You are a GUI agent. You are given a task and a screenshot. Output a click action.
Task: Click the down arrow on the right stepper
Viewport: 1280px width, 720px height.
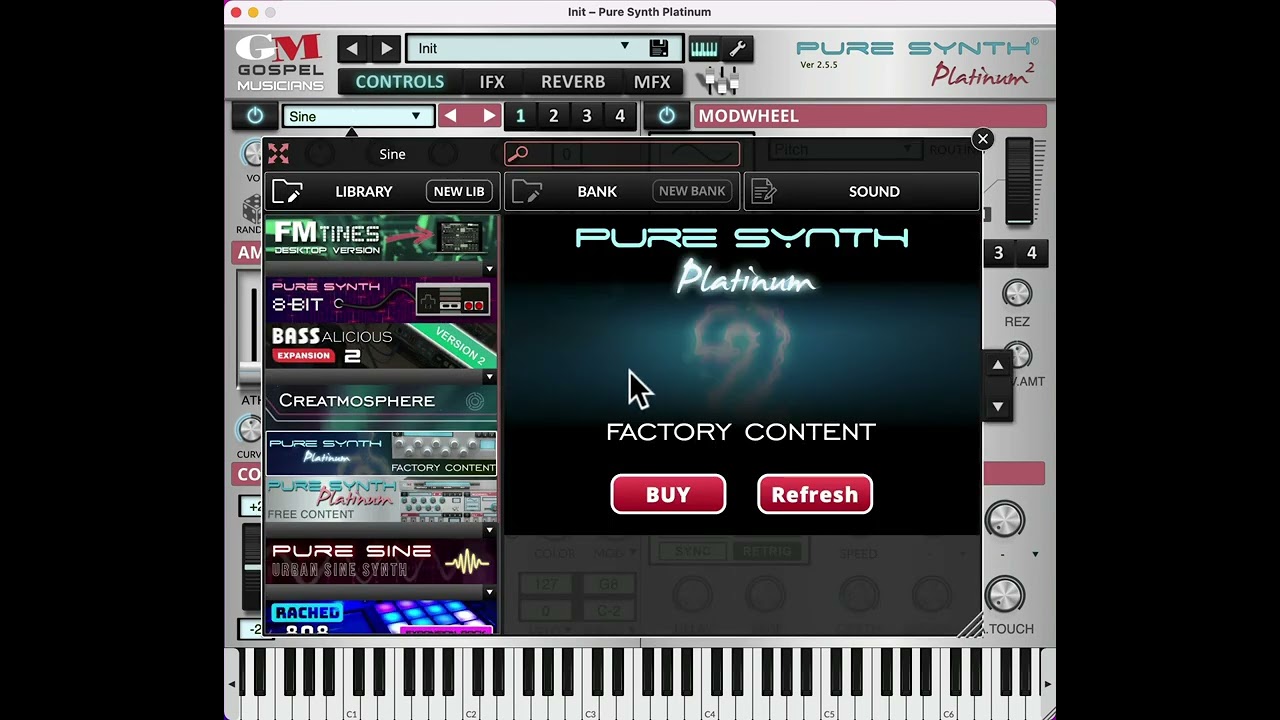coord(997,407)
